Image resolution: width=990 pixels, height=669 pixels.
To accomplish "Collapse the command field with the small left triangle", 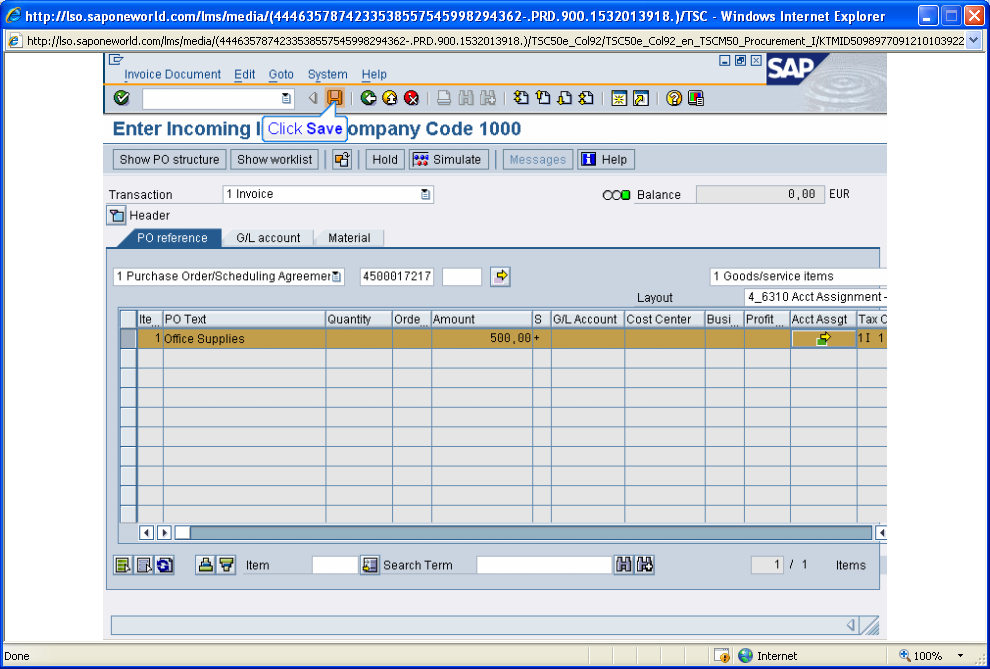I will (x=313, y=98).
